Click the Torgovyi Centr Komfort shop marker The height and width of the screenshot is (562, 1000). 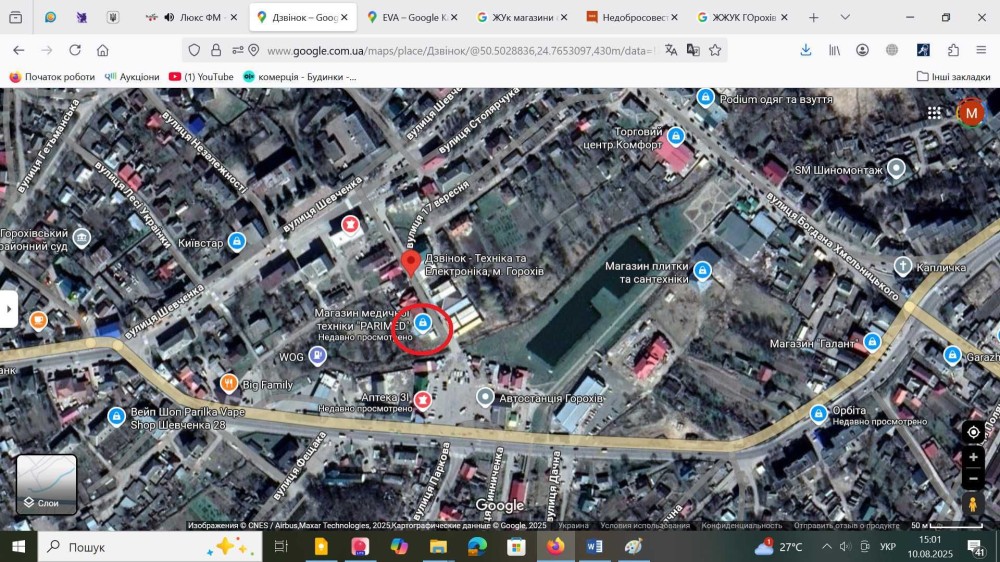point(676,136)
